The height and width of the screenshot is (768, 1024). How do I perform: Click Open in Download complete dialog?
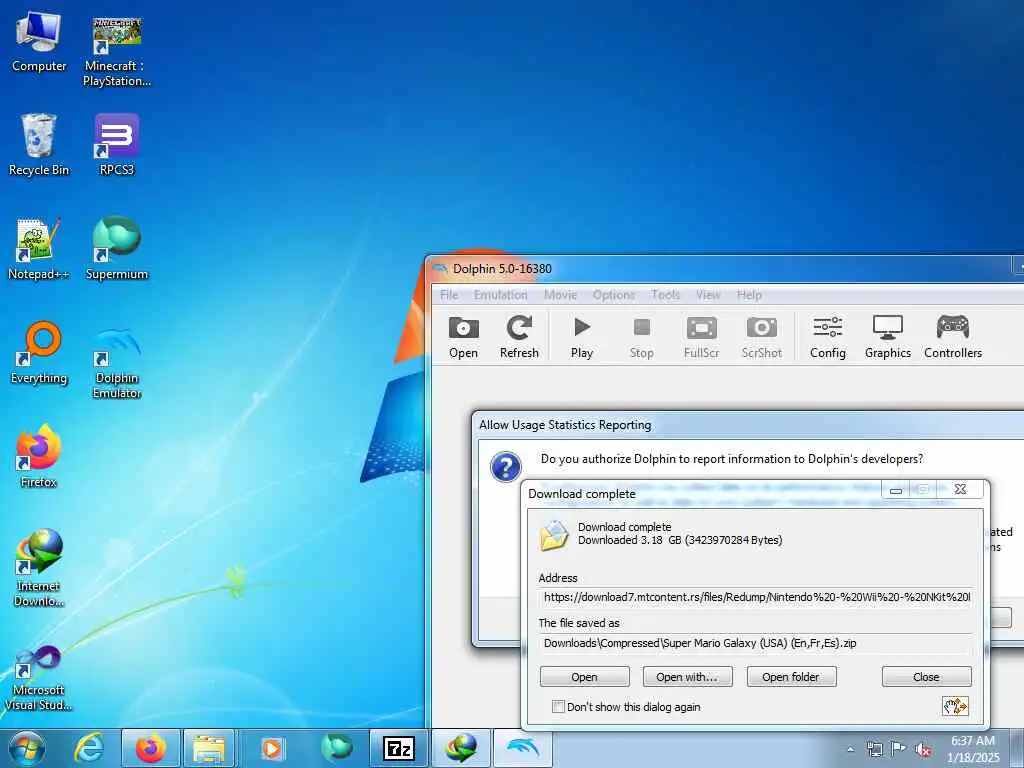click(x=584, y=677)
